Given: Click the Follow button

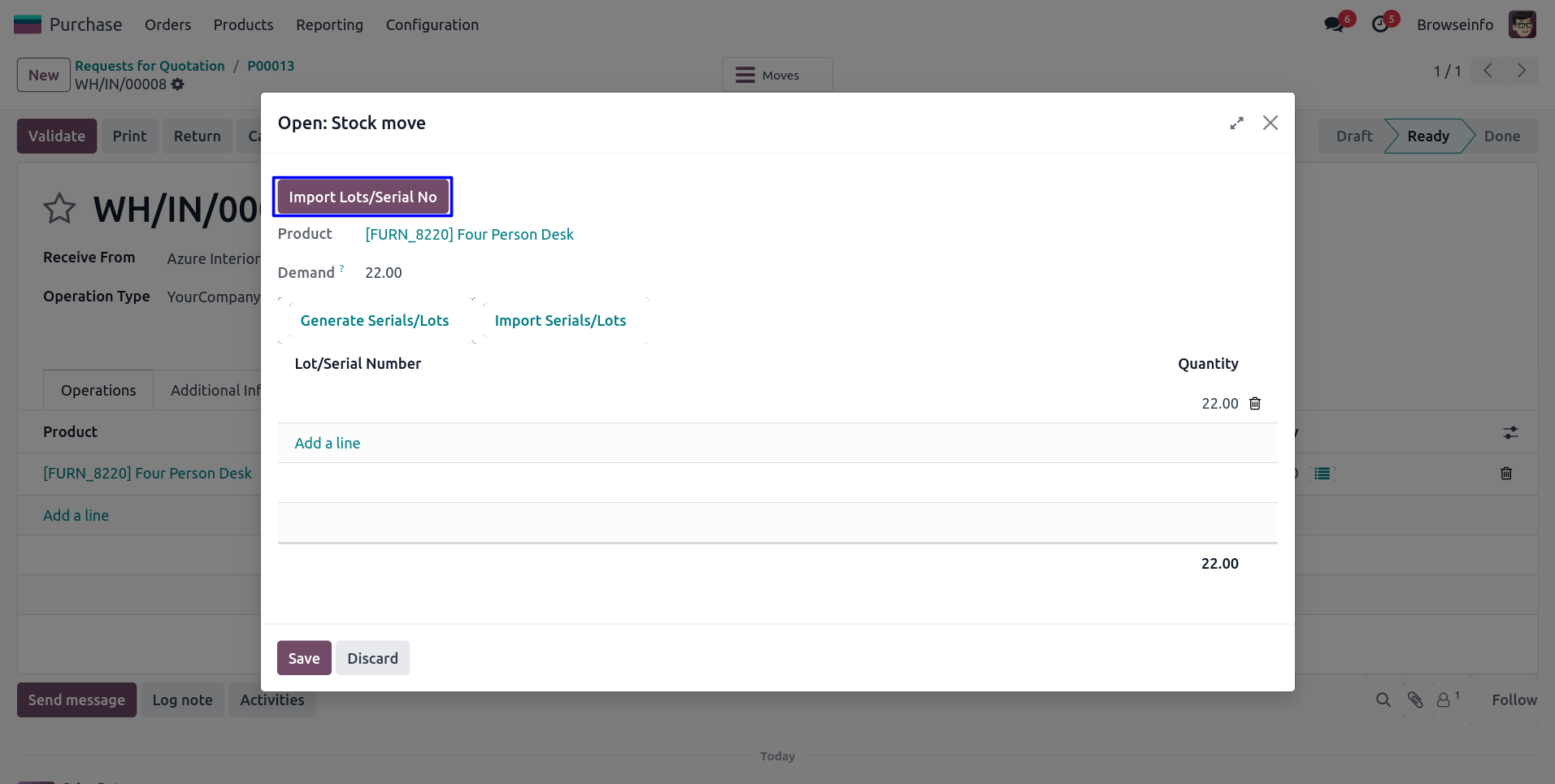Looking at the screenshot, I should click(1514, 700).
